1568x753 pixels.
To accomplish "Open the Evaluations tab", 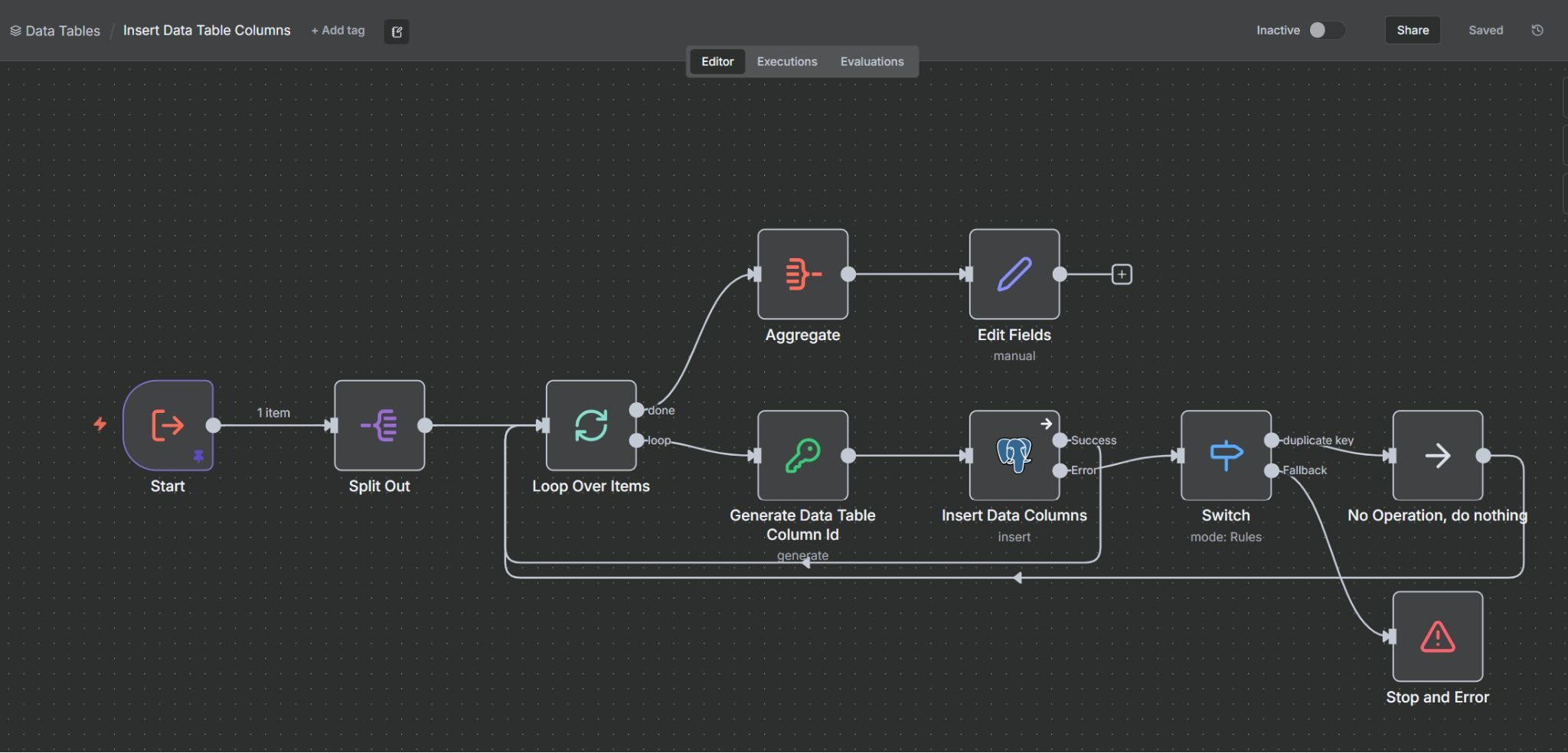I will (871, 61).
